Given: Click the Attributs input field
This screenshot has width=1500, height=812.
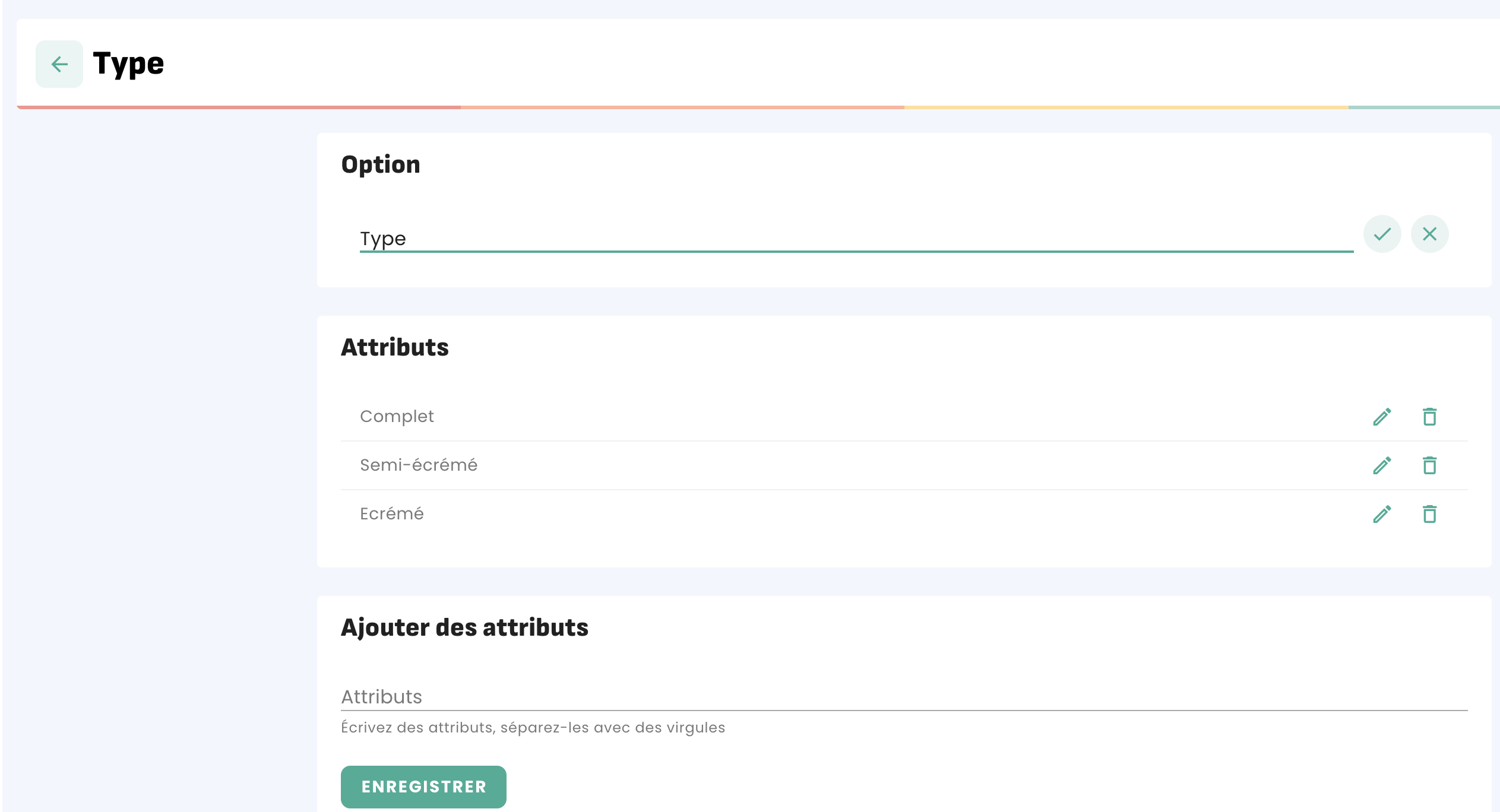Looking at the screenshot, I should (x=903, y=697).
